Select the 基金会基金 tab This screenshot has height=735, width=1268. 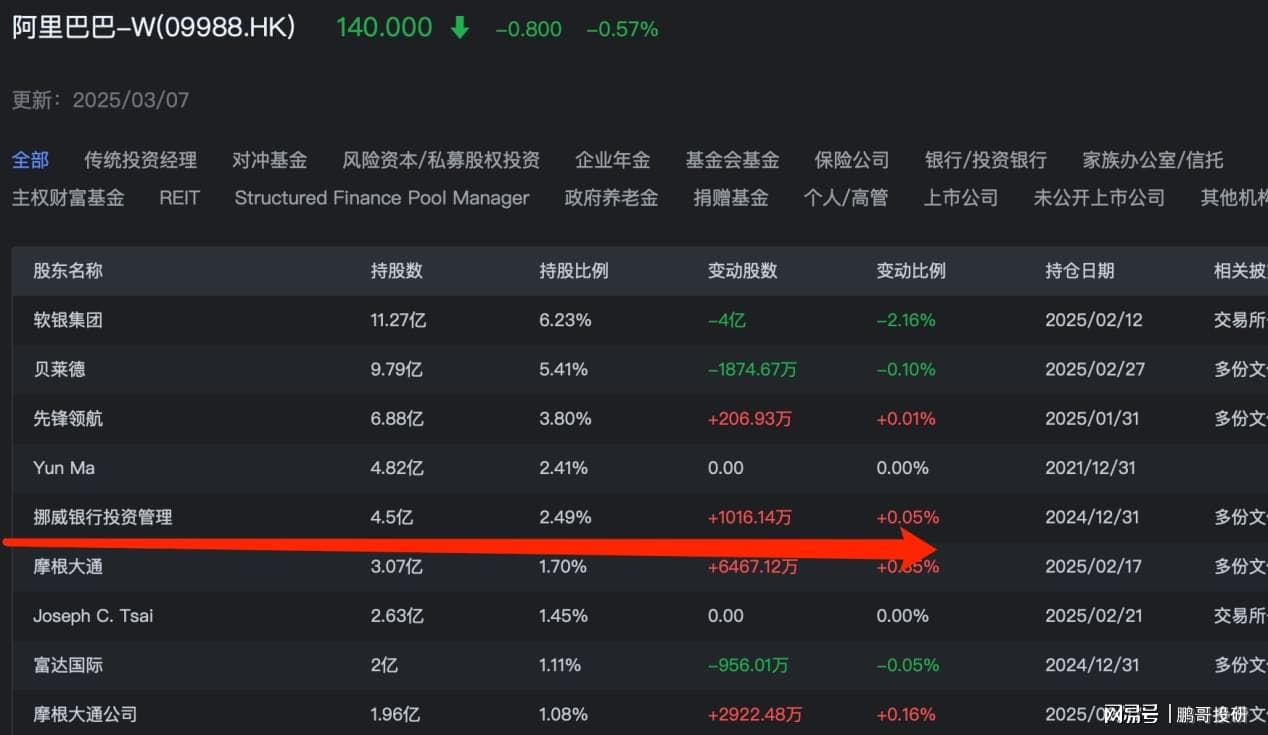click(732, 160)
